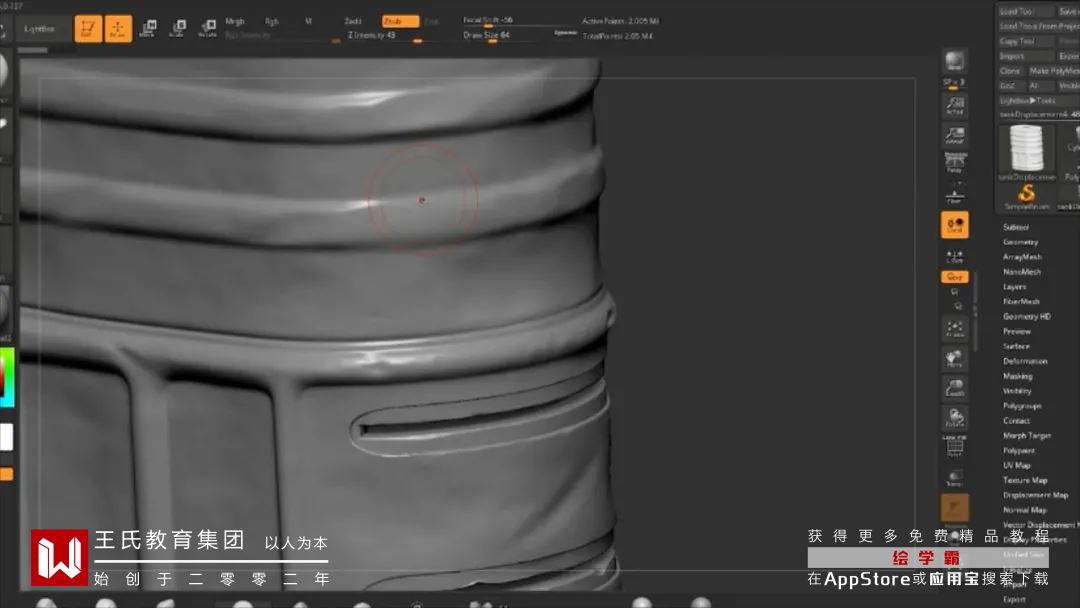Image resolution: width=1080 pixels, height=608 pixels.
Task: Select the Rotate transform icon
Action: tap(207, 28)
